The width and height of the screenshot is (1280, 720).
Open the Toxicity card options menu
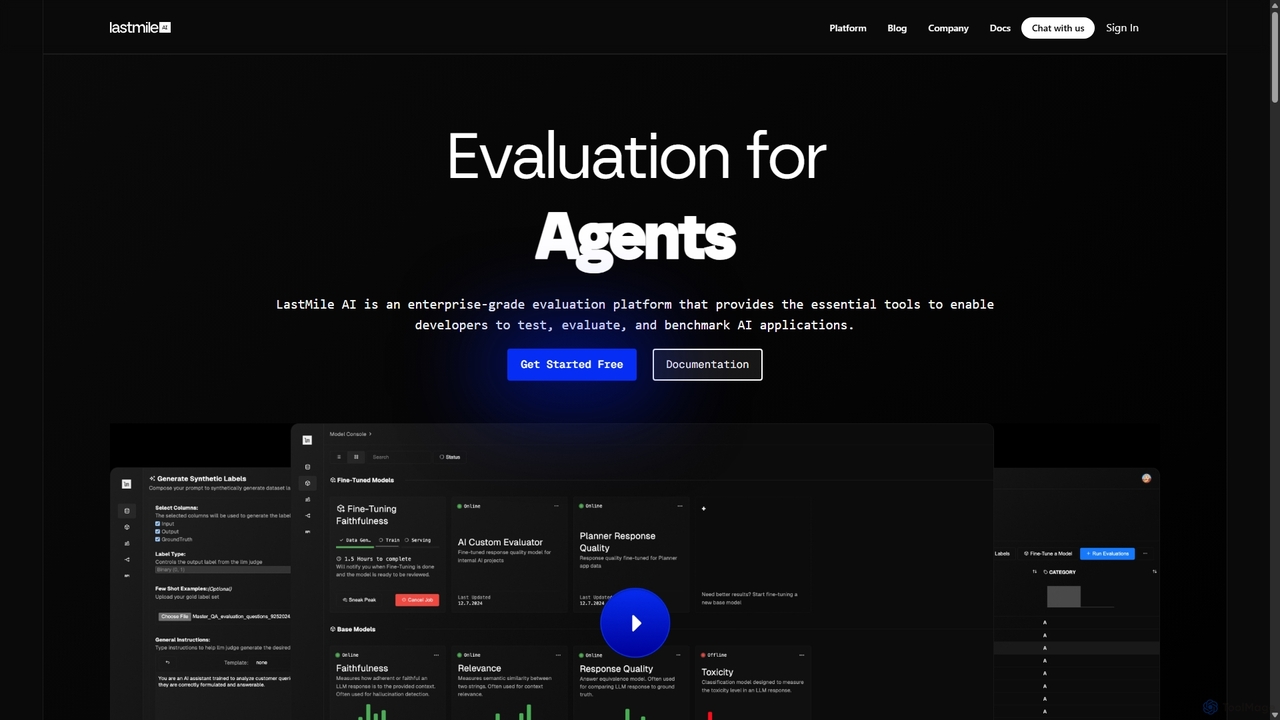coord(802,655)
